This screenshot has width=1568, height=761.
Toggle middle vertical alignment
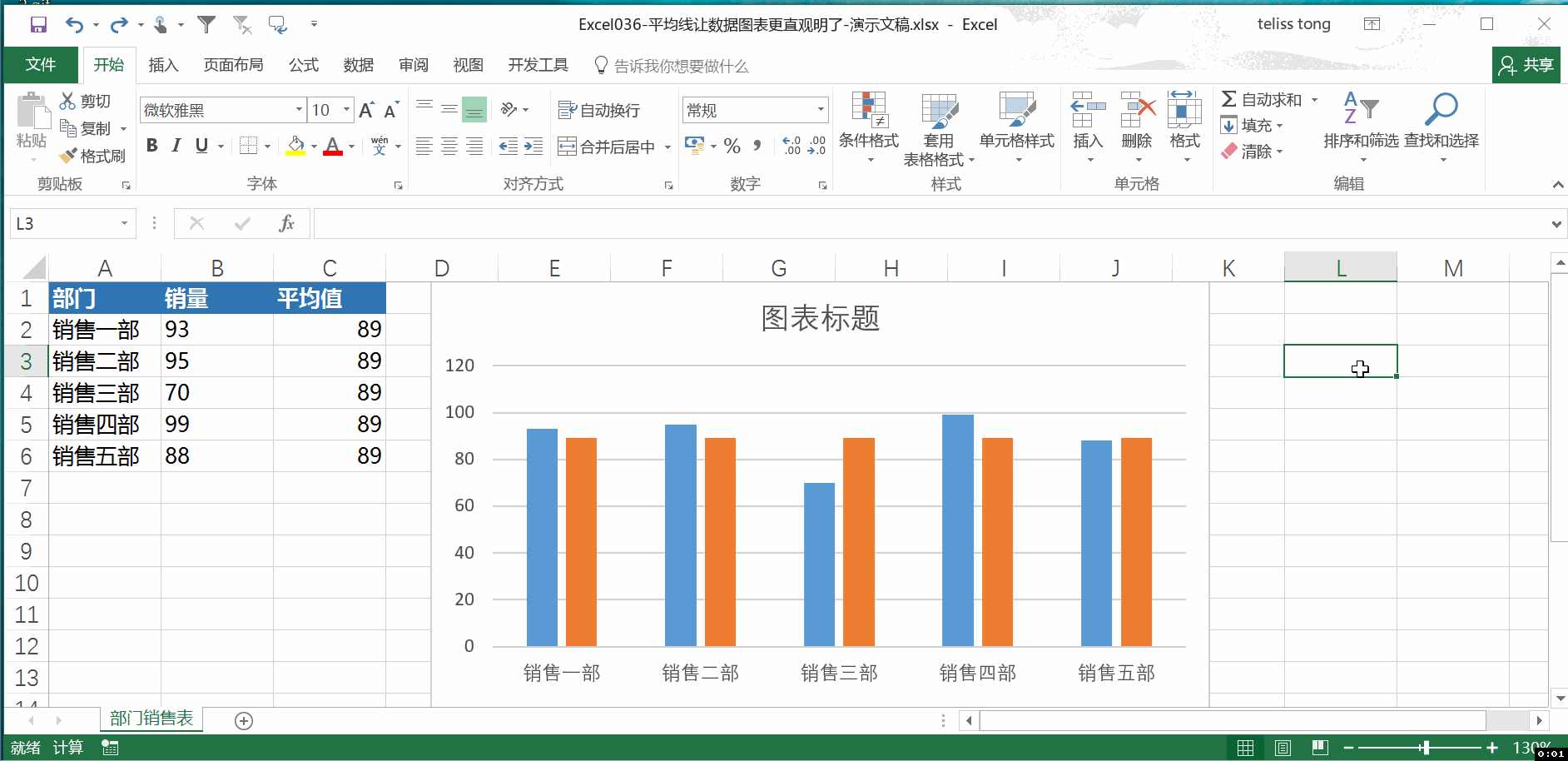[449, 109]
